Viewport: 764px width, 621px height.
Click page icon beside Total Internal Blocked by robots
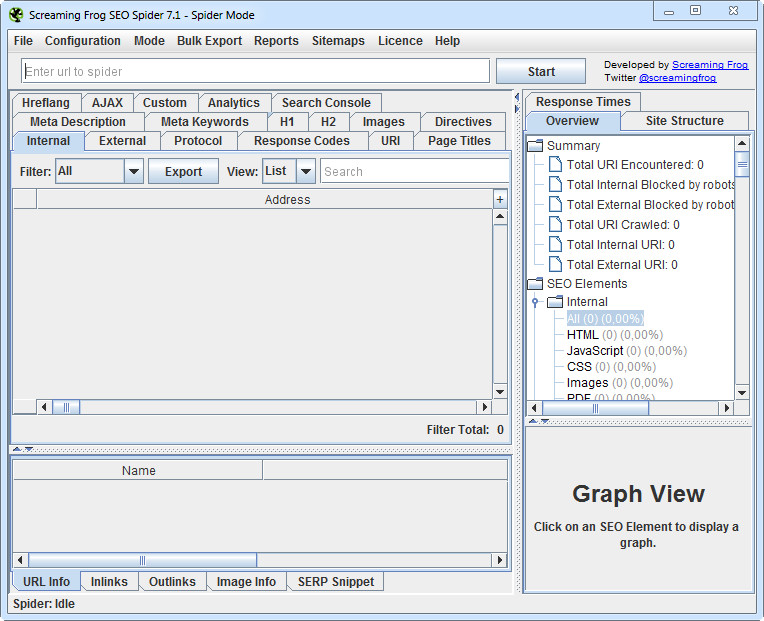555,185
